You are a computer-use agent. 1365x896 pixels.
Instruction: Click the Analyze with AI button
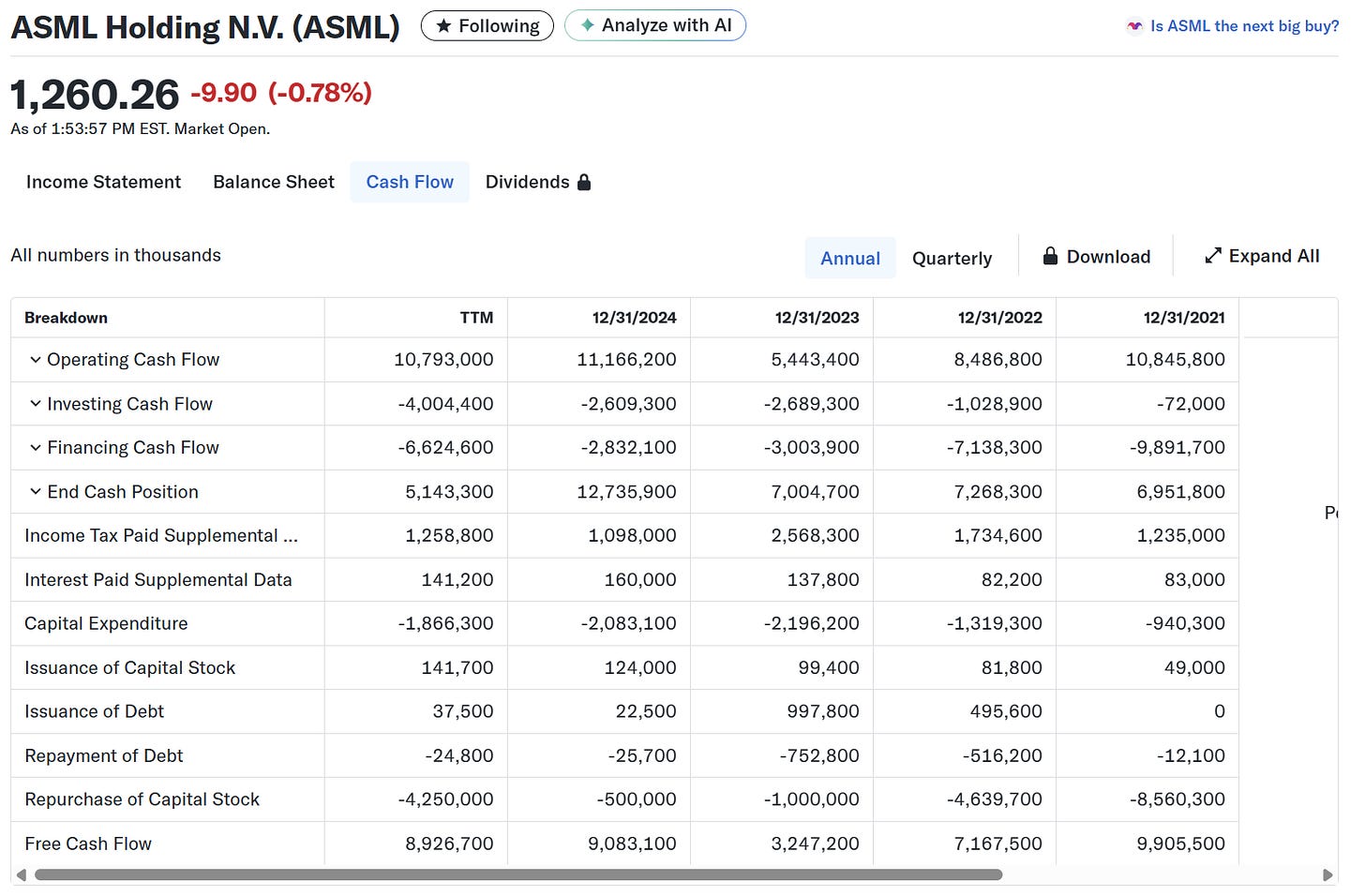pos(655,25)
